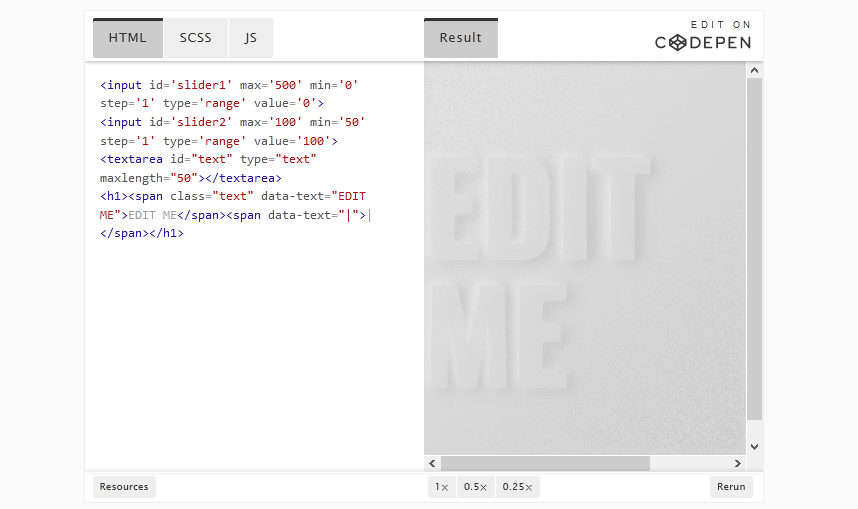
Task: Click the value='100' attribute in code
Action: (x=292, y=141)
